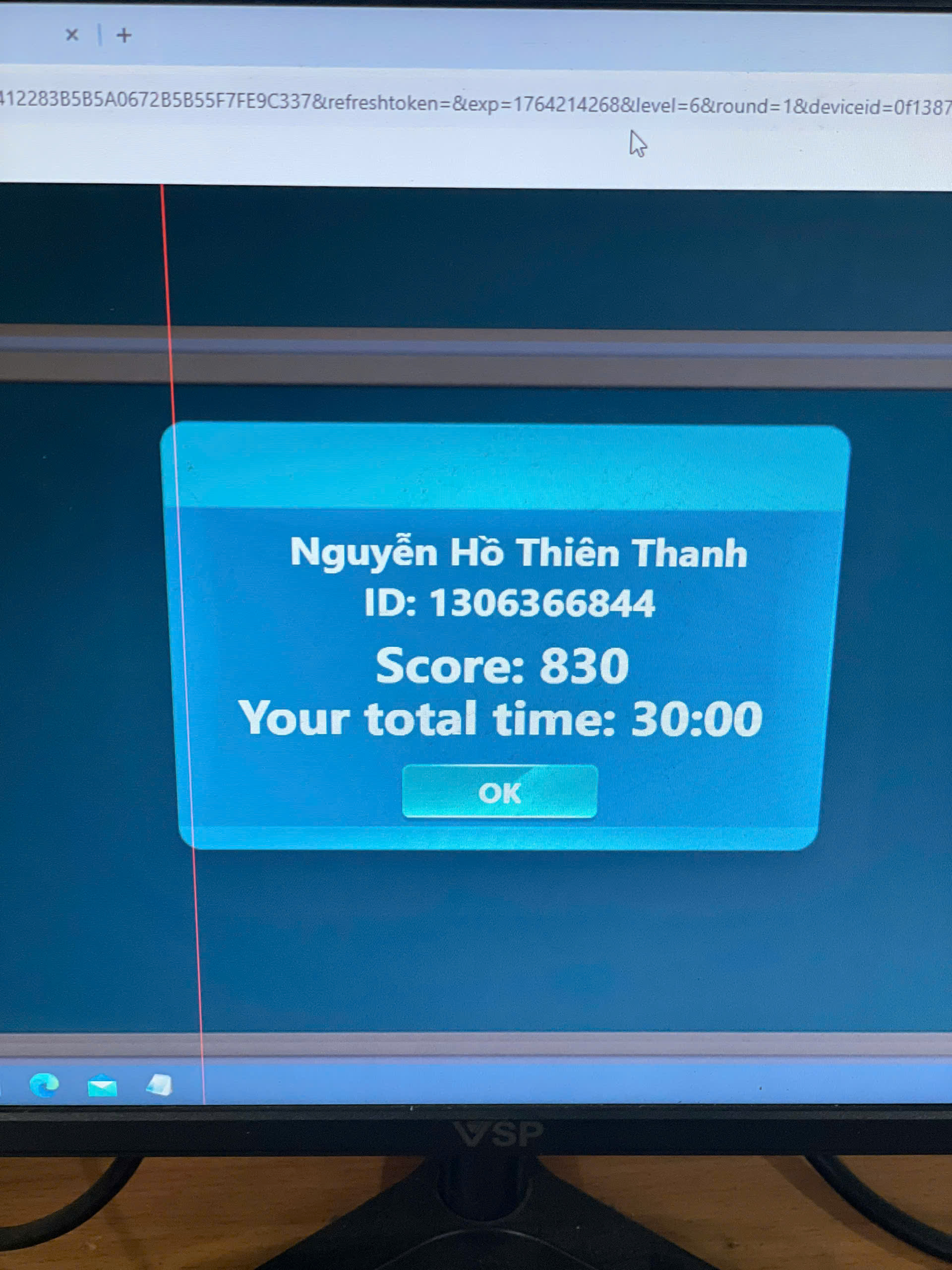Image resolution: width=952 pixels, height=1270 pixels.
Task: Click the player name Nguyễn Hồ Thiên Thanh
Action: point(518,553)
